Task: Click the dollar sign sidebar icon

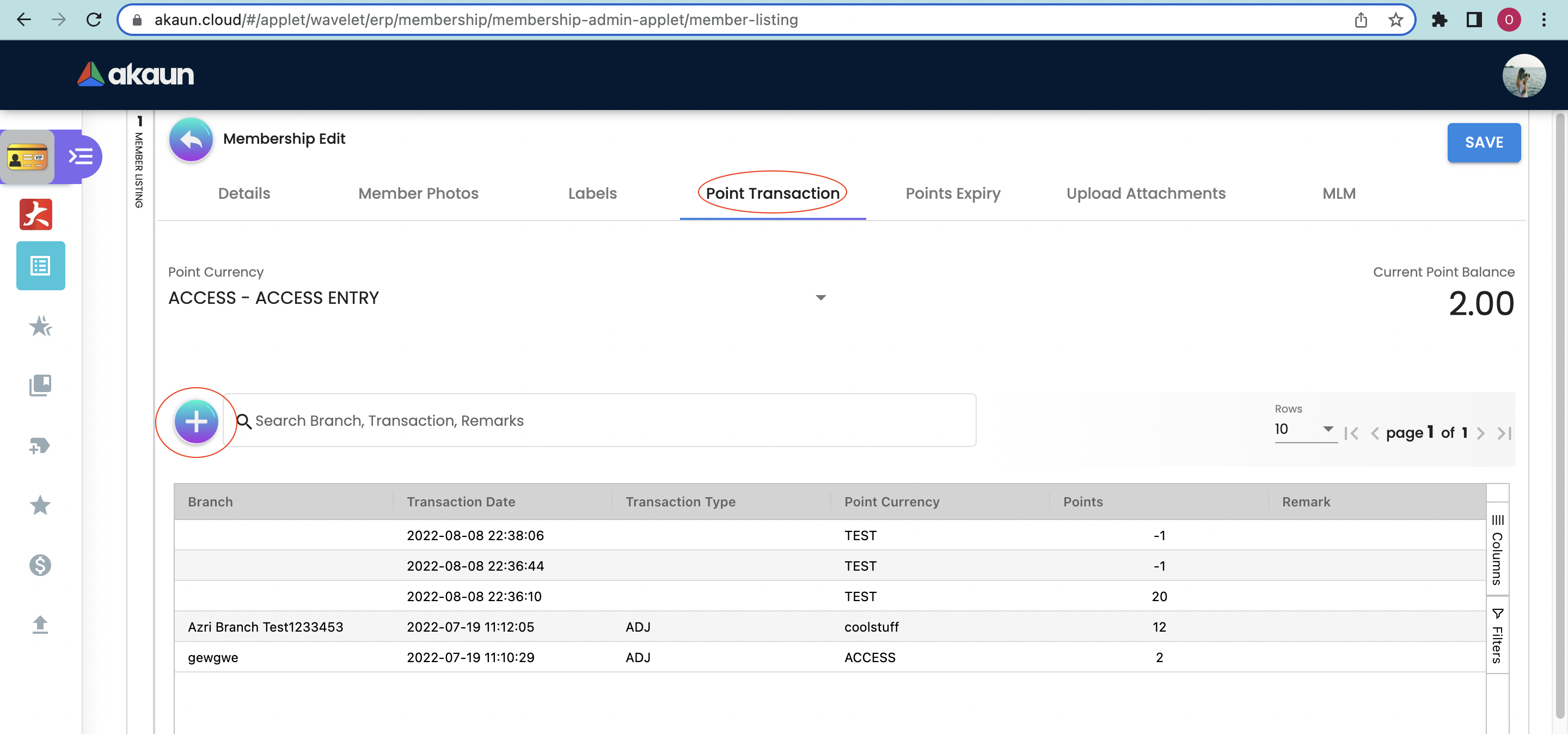Action: click(x=40, y=565)
